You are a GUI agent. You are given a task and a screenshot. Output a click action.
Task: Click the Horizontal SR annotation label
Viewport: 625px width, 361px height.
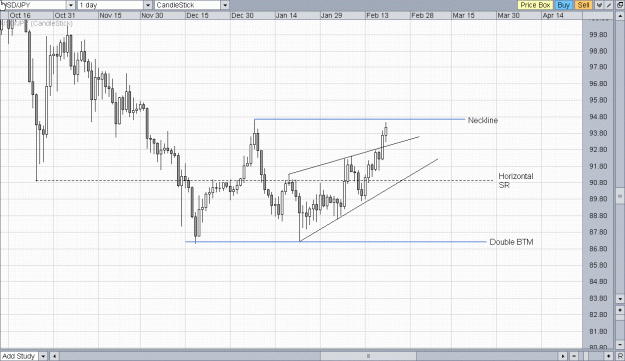[515, 180]
